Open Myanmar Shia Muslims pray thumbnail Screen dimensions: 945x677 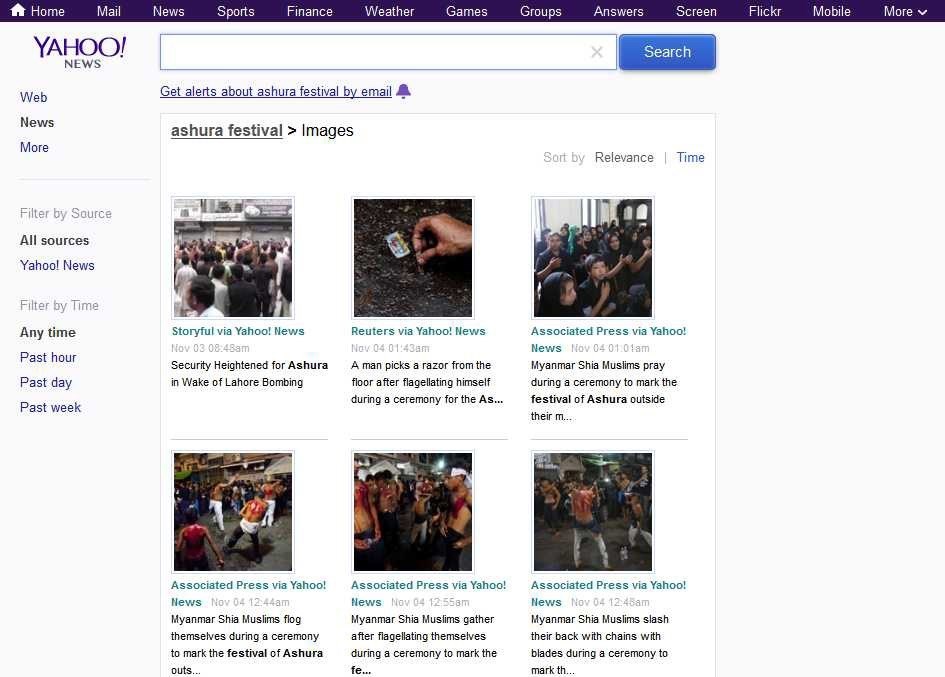tap(593, 258)
